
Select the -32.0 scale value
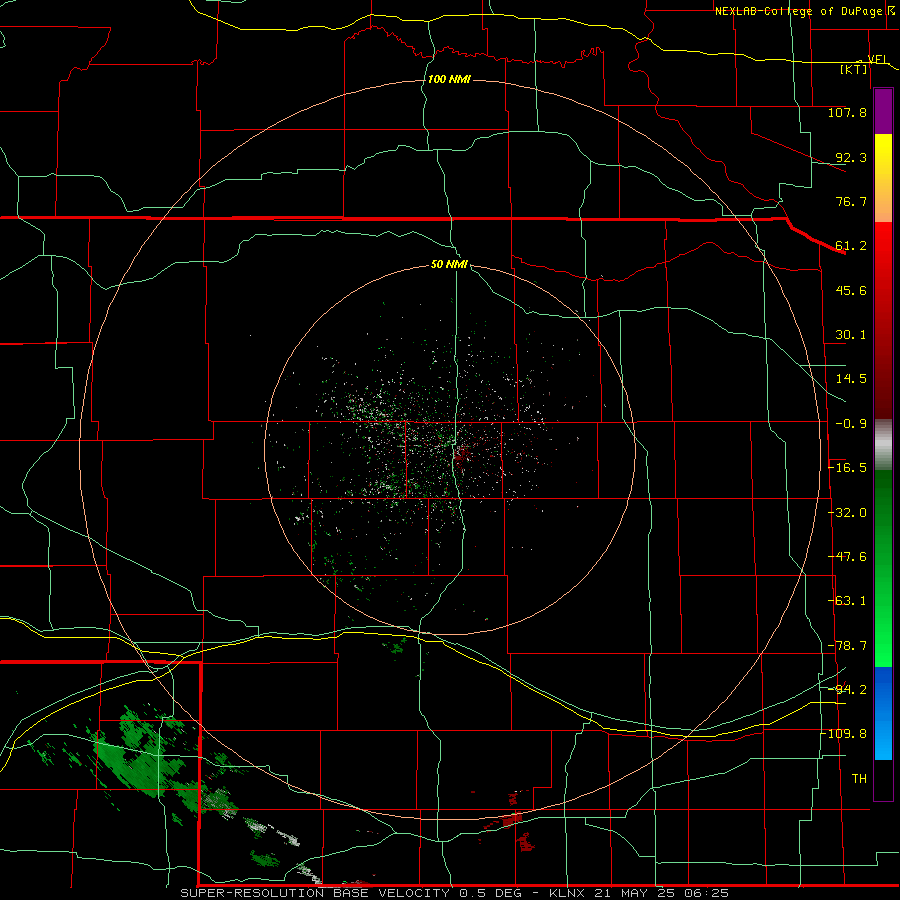[847, 513]
